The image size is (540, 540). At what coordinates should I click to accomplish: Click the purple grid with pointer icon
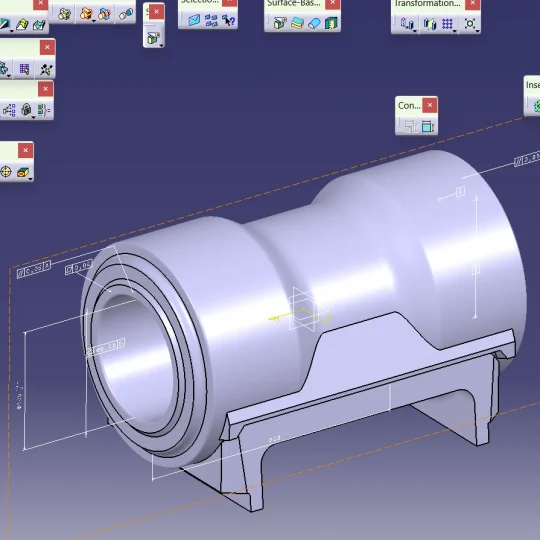[x=24, y=69]
